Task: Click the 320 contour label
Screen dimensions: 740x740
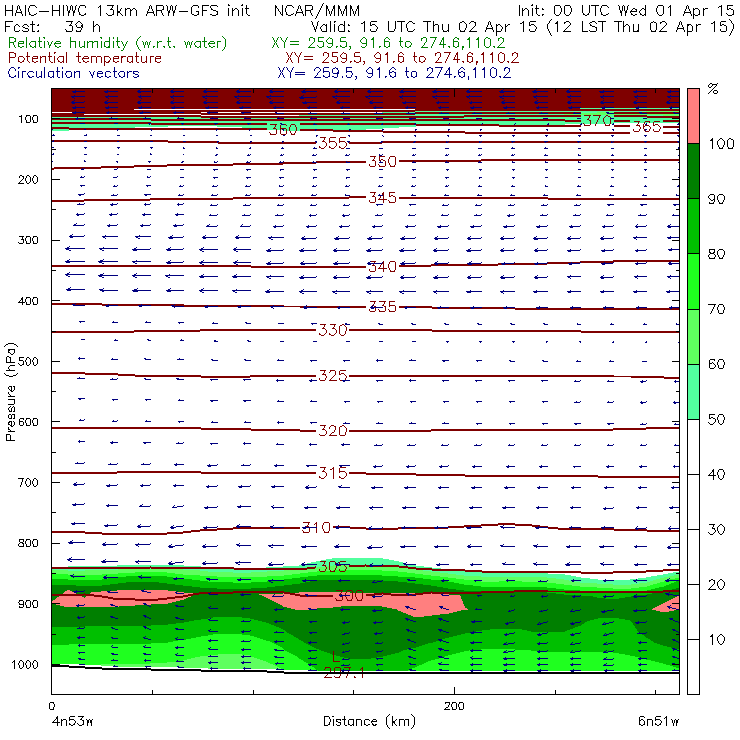Action: (333, 430)
